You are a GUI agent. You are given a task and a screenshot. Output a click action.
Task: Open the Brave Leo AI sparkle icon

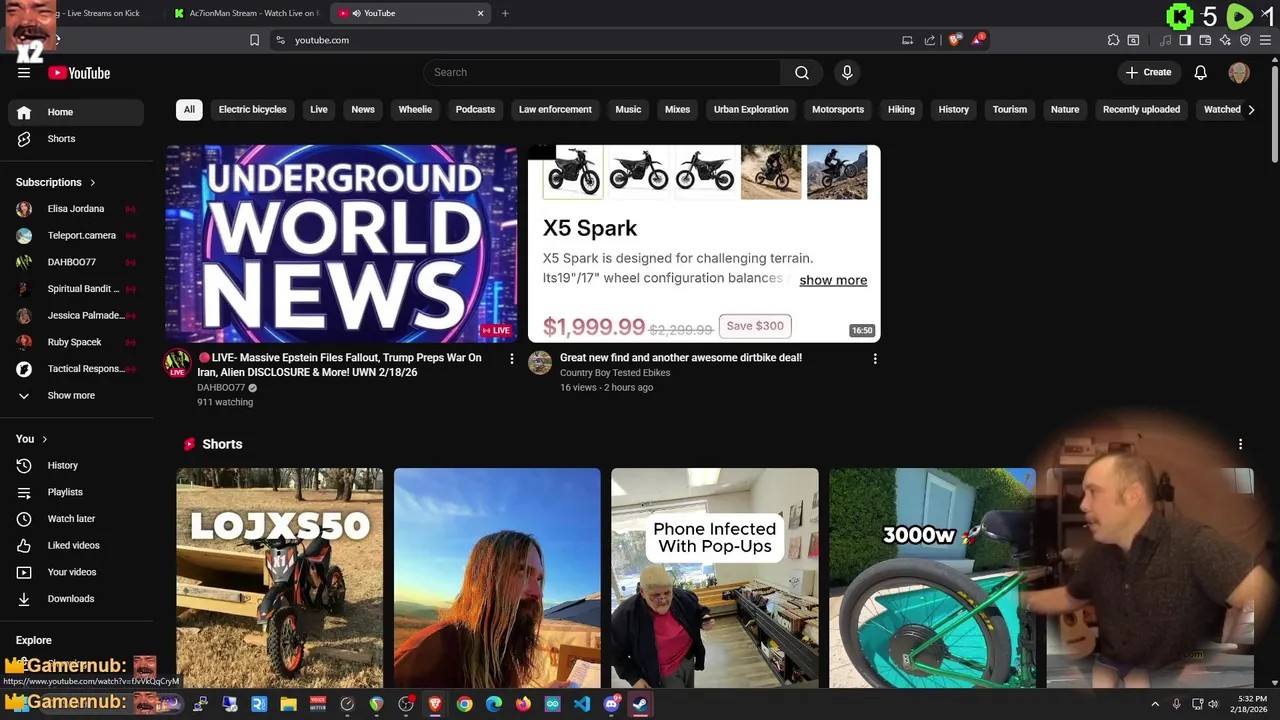1225,40
